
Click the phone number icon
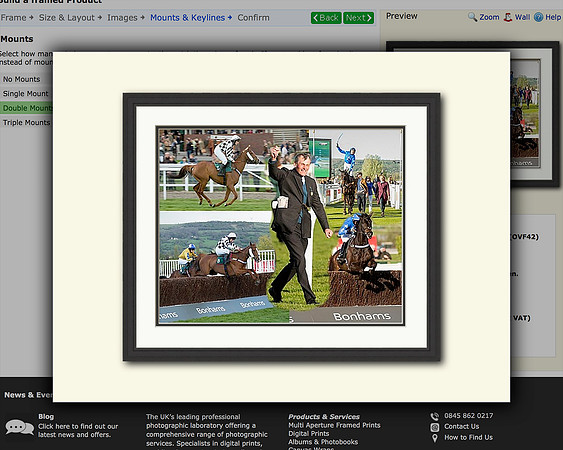(435, 416)
